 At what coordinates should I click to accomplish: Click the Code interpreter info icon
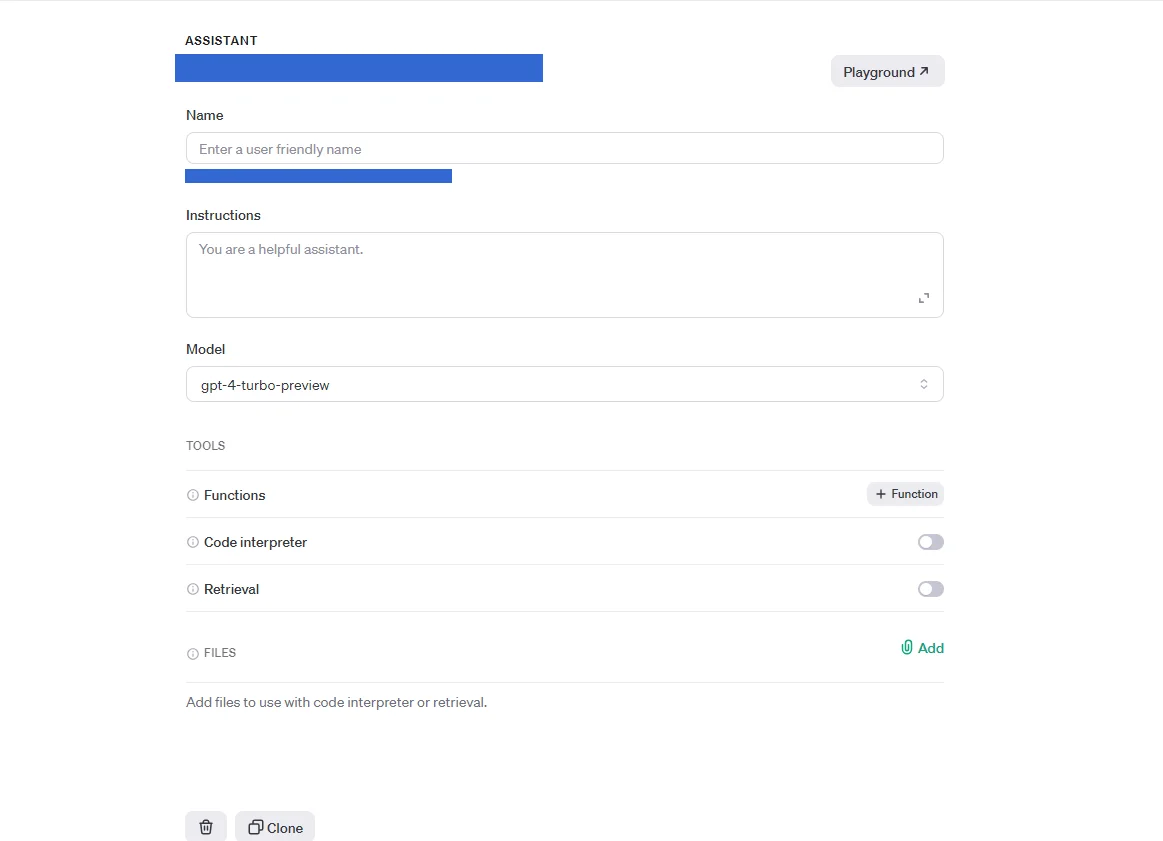(x=193, y=542)
